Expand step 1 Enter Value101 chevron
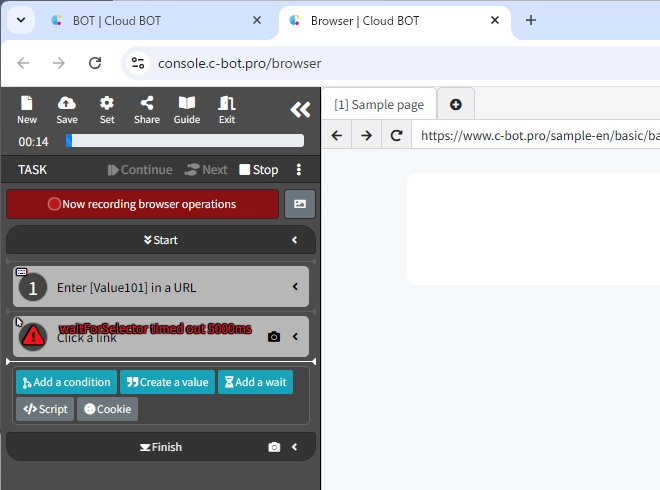Image resolution: width=660 pixels, height=490 pixels. pos(295,287)
